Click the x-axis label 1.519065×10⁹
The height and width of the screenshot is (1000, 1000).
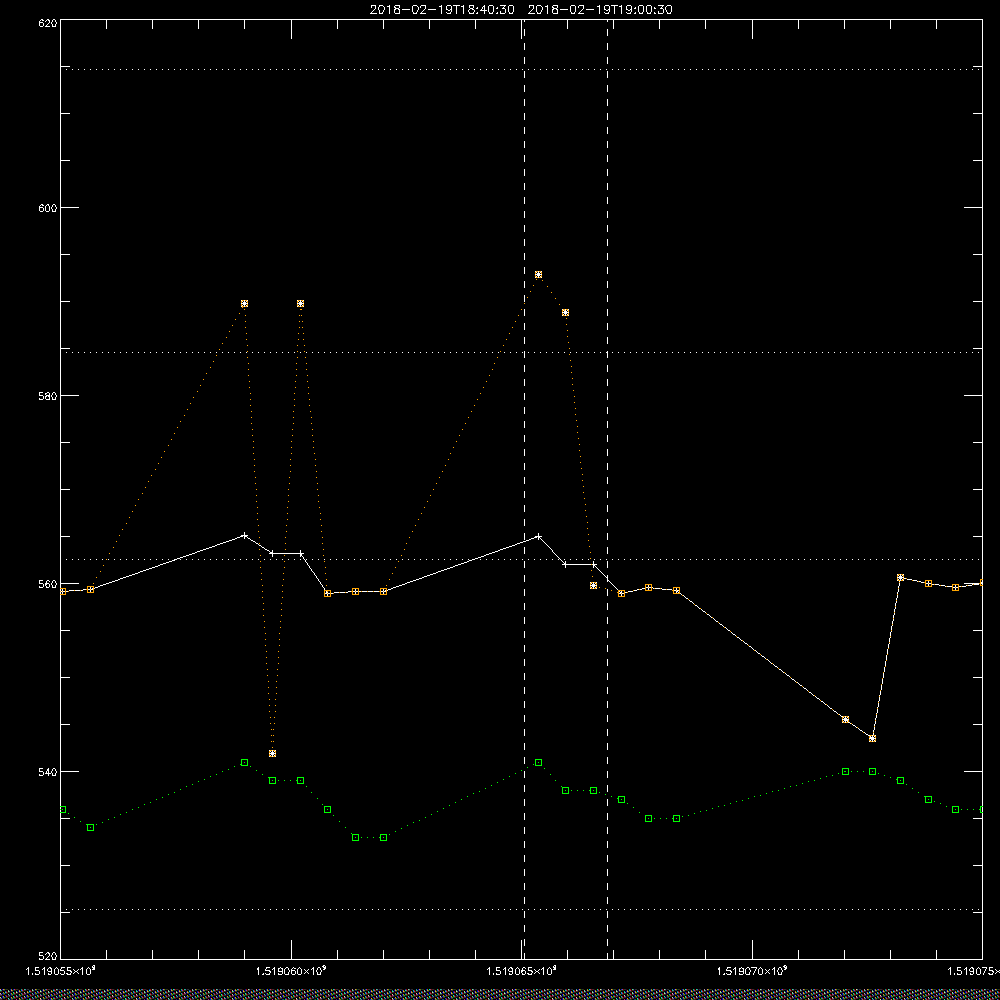(x=522, y=971)
